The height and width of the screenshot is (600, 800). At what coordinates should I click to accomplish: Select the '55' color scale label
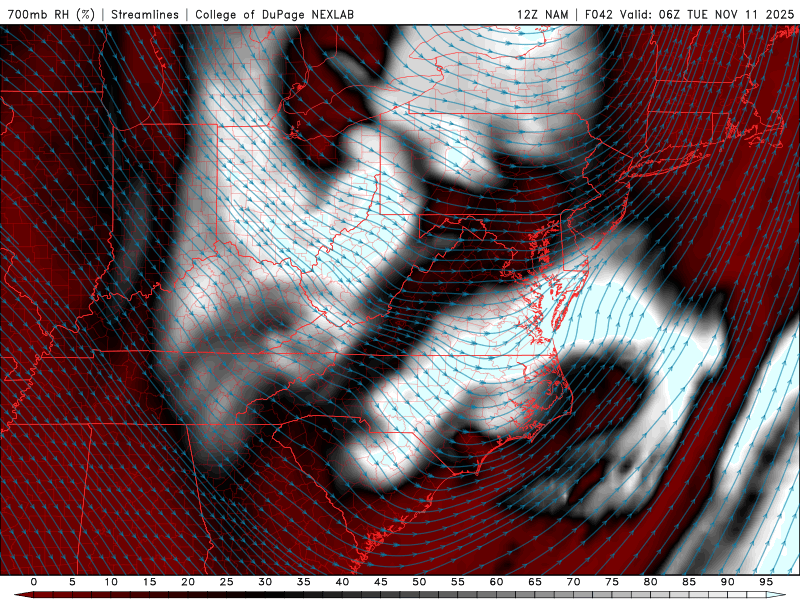coord(458,582)
